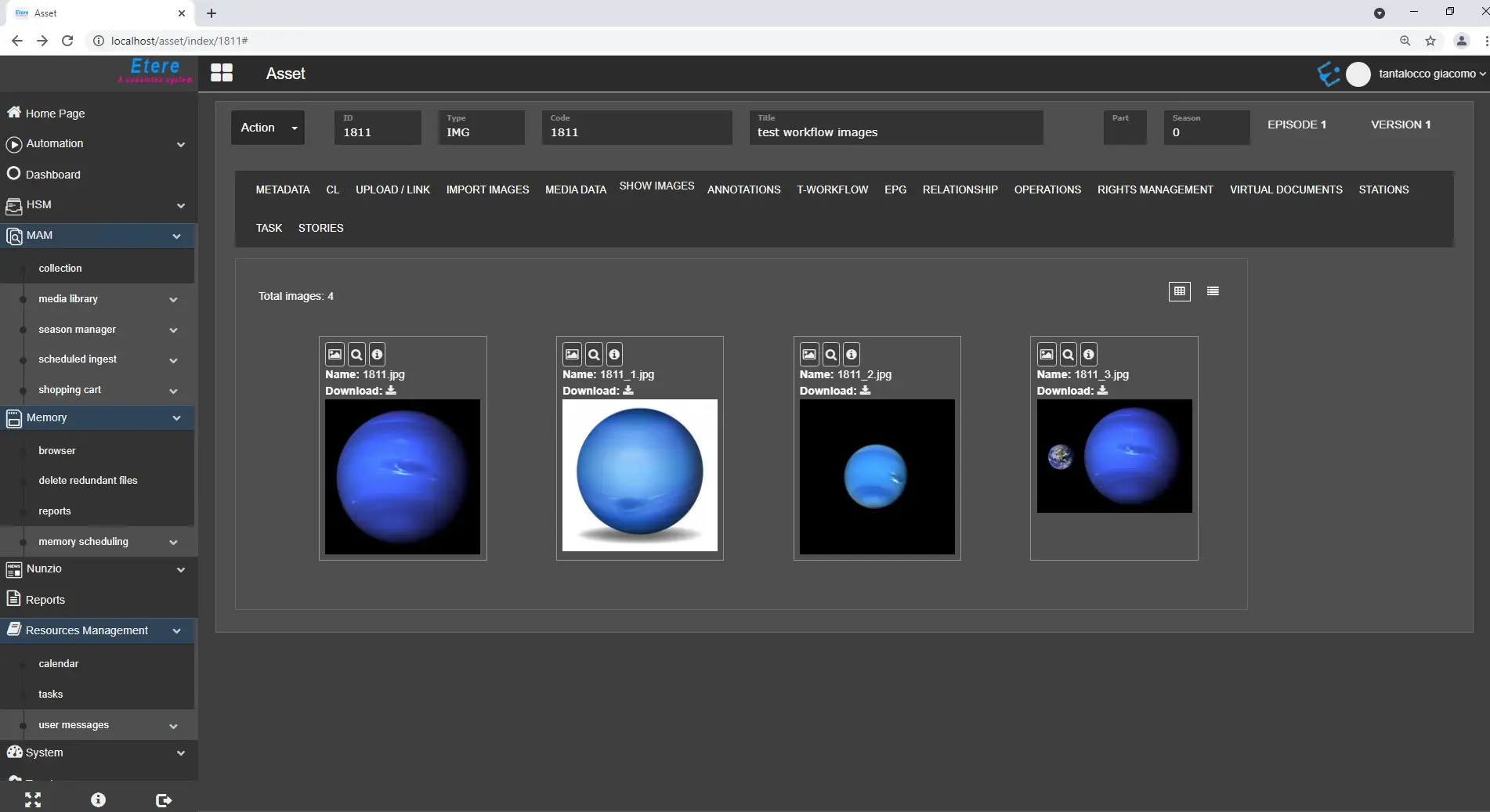Switch to list view of images

click(x=1213, y=291)
